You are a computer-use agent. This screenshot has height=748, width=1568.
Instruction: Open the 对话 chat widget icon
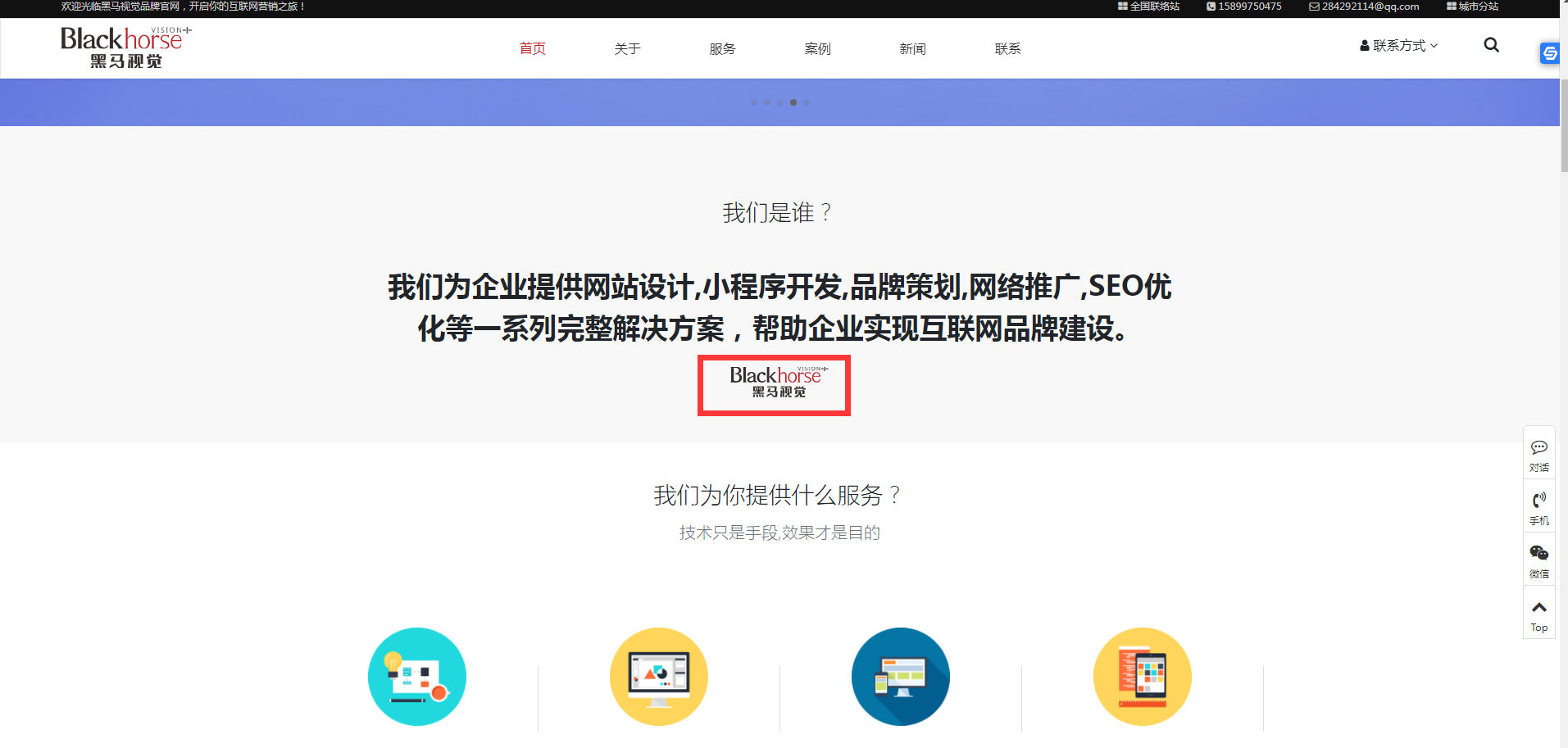(x=1538, y=453)
